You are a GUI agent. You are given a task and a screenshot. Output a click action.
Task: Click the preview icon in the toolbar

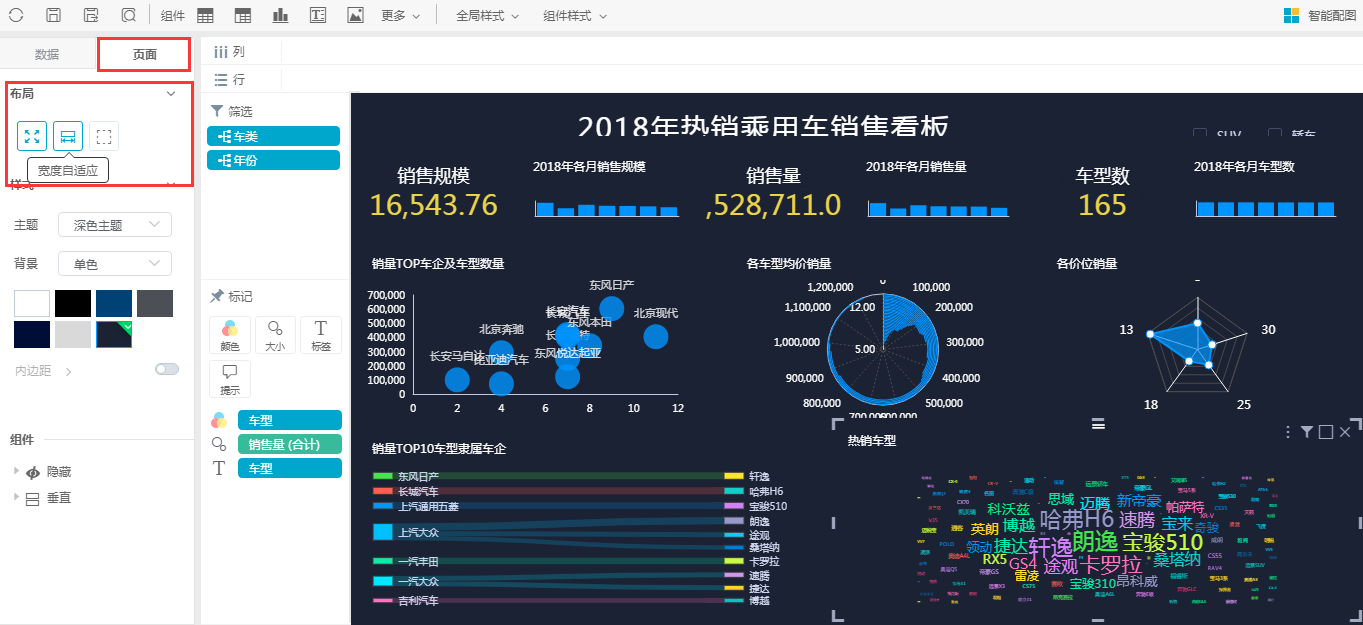[x=128, y=15]
